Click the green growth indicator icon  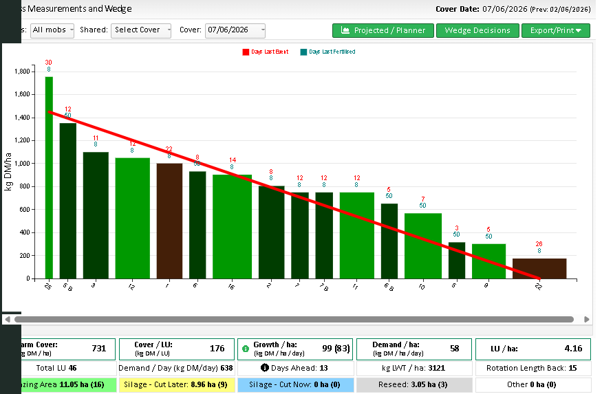pos(246,349)
